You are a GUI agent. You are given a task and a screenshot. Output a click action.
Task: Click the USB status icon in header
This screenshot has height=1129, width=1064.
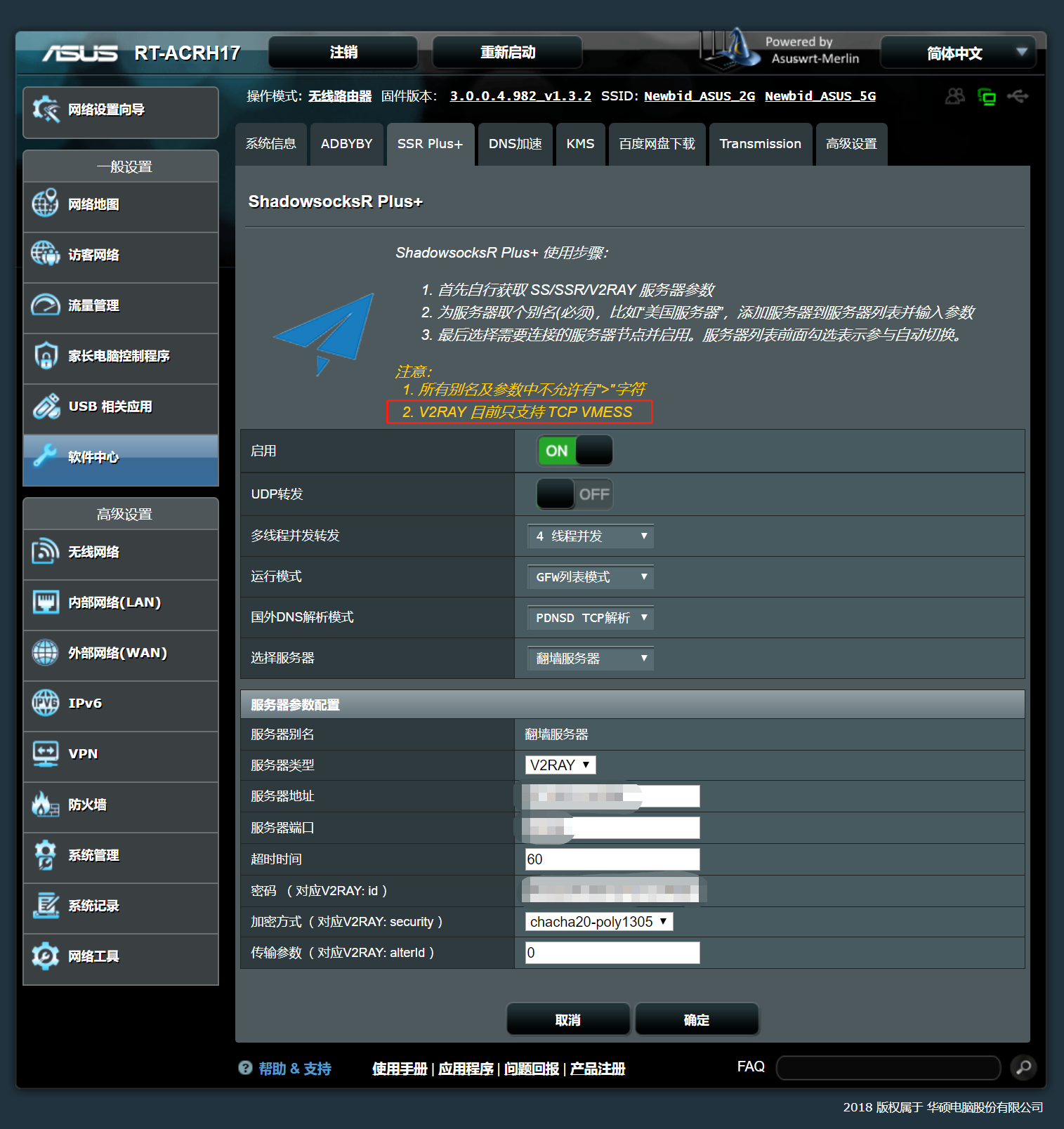pyautogui.click(x=1018, y=96)
